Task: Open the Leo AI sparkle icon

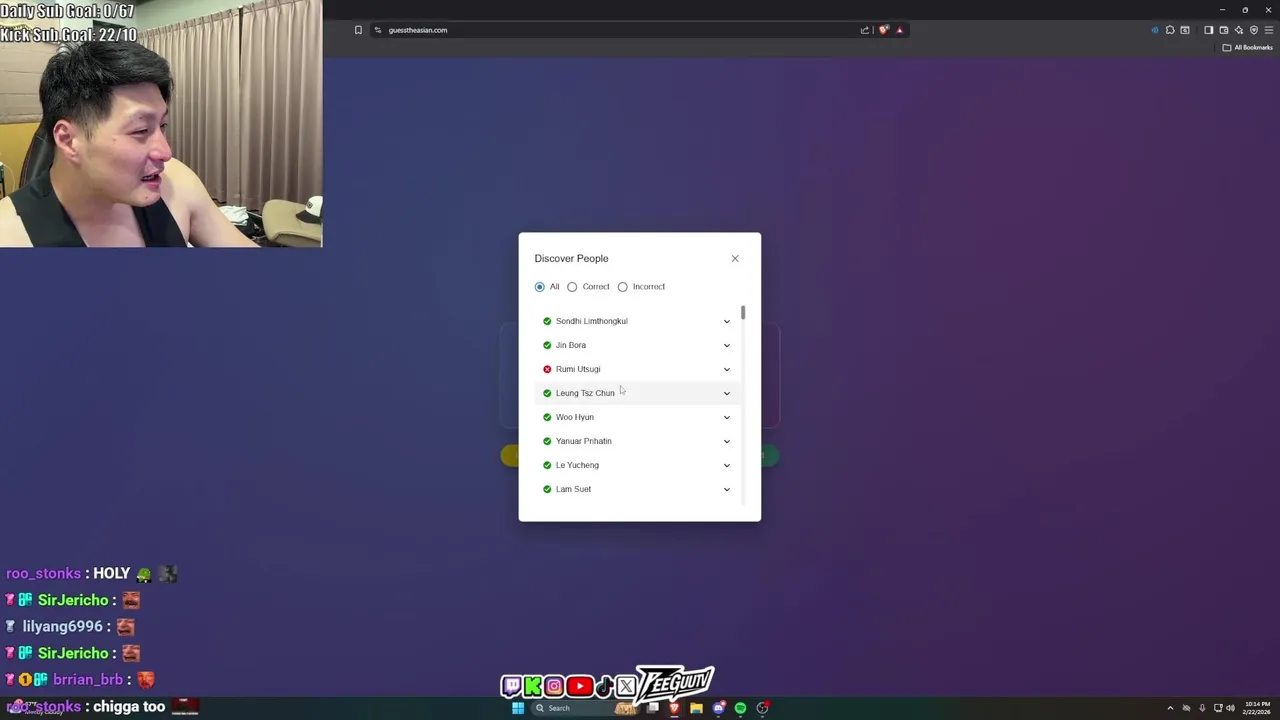Action: (x=1239, y=30)
